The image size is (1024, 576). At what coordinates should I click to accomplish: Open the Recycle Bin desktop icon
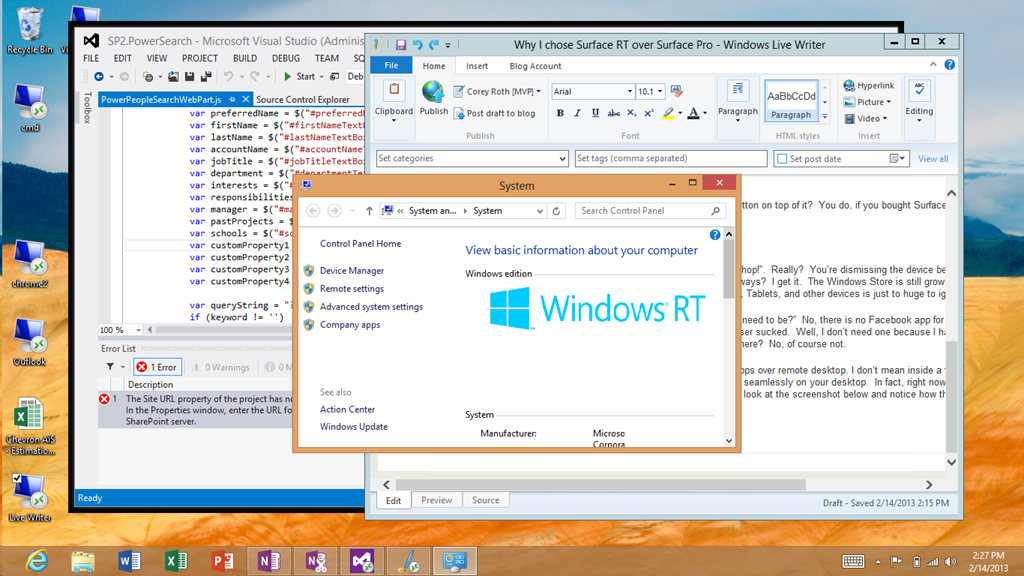click(x=29, y=30)
